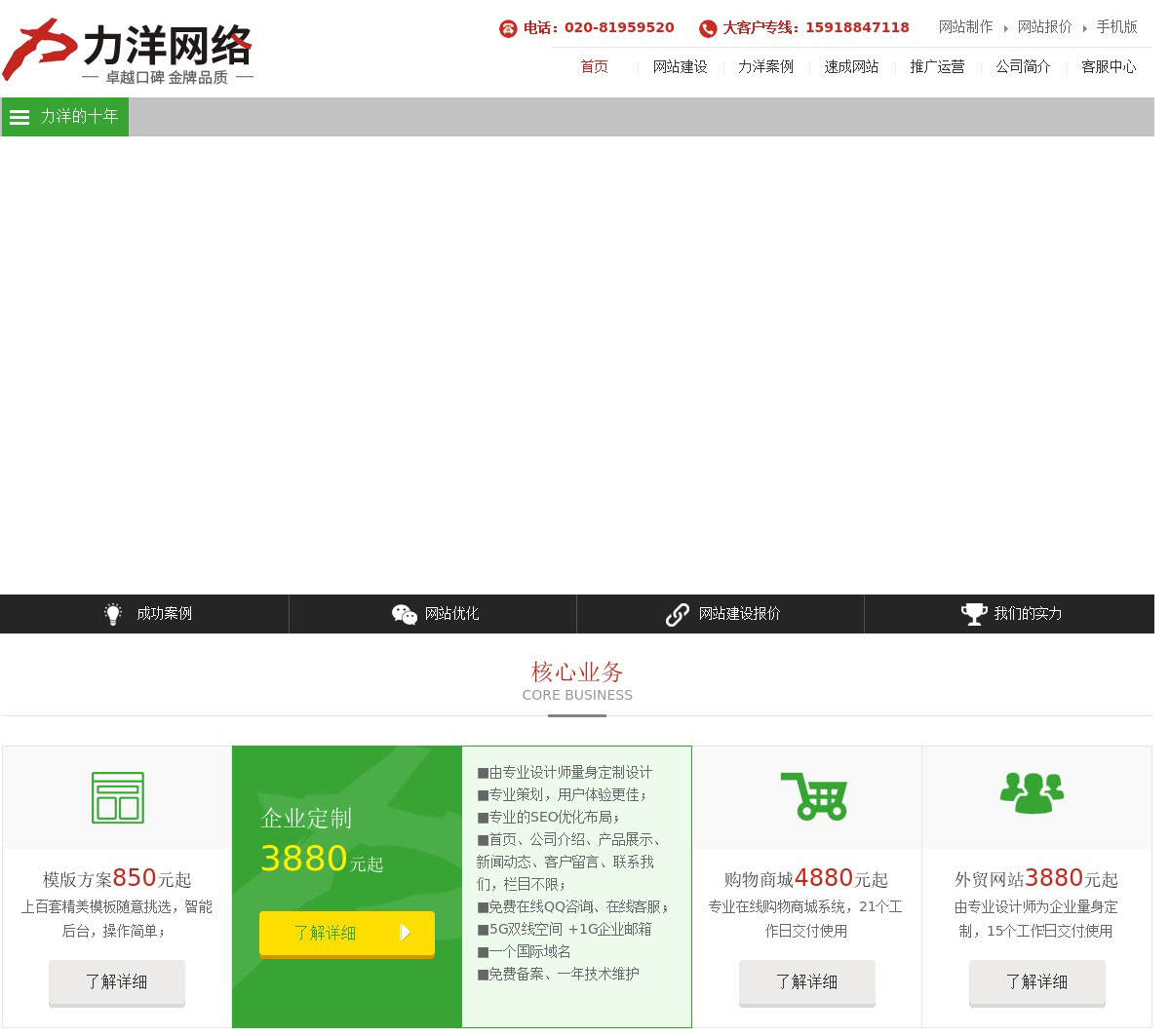This screenshot has height=1036, width=1170.
Task: Click 了解详细 under 购物商城
Action: pyautogui.click(x=806, y=982)
